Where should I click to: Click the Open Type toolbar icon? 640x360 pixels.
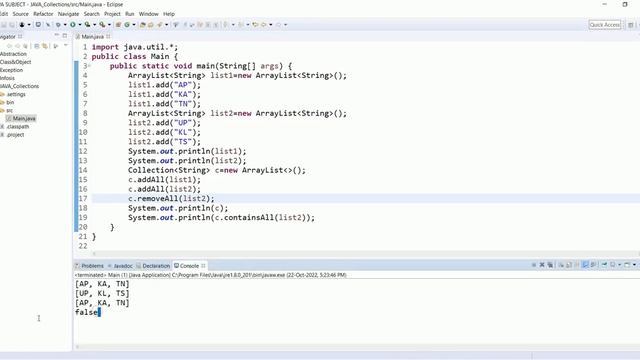[x=142, y=25]
